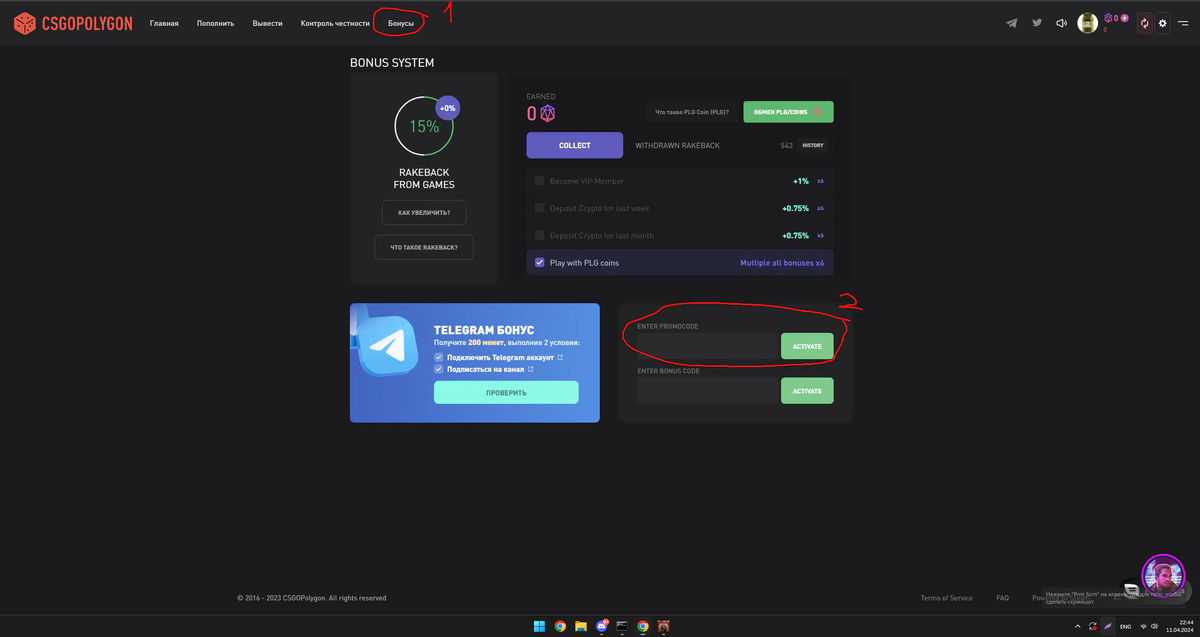This screenshot has width=1200, height=637.
Task: Open the Пополнить menu item
Action: coord(216,23)
